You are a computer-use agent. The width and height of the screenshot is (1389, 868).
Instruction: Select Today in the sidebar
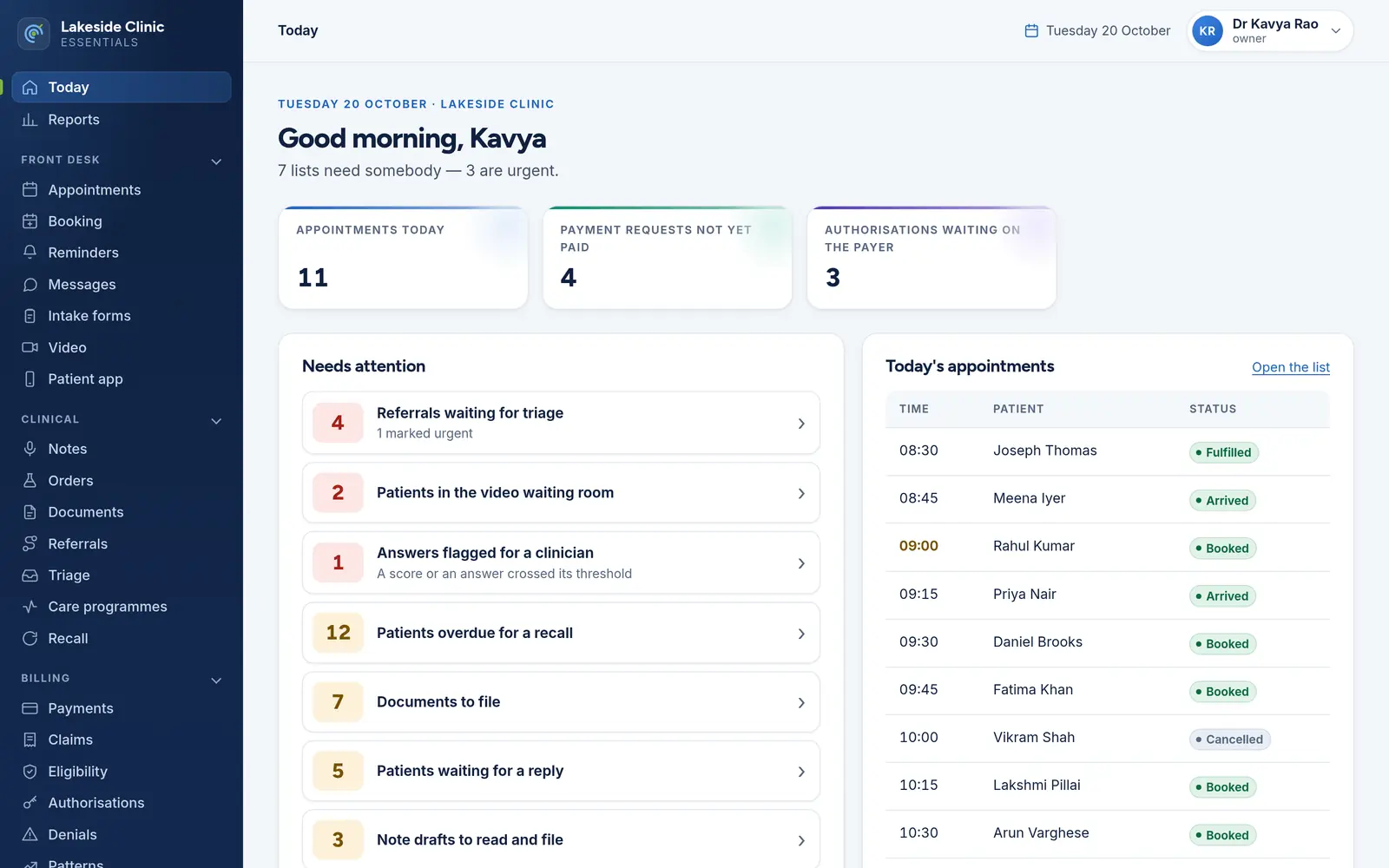tap(122, 87)
